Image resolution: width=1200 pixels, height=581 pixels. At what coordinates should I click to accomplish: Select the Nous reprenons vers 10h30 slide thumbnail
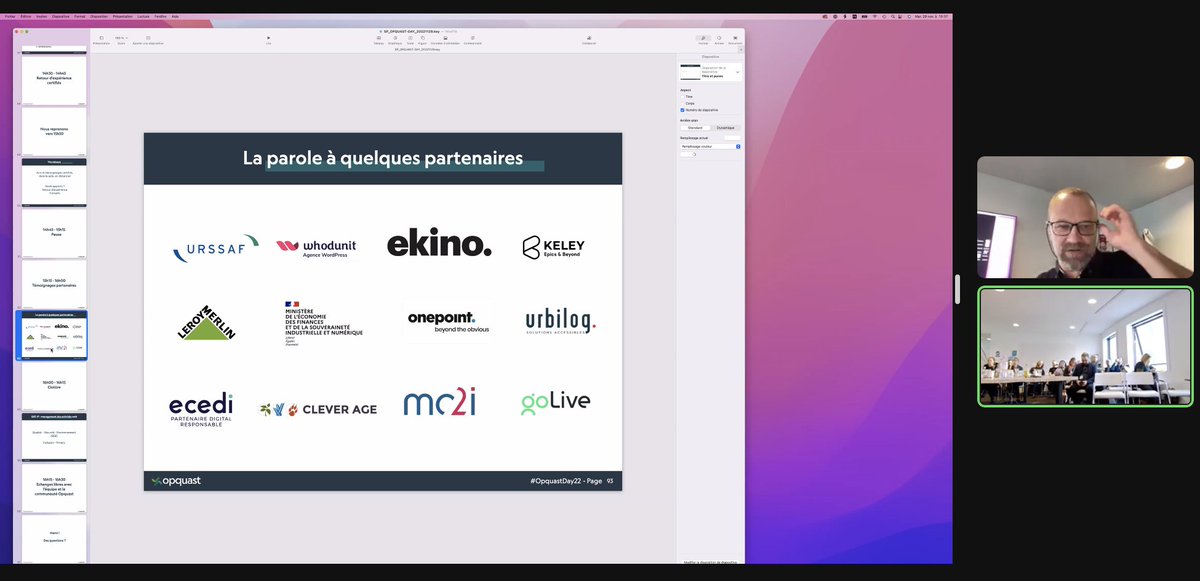54,131
